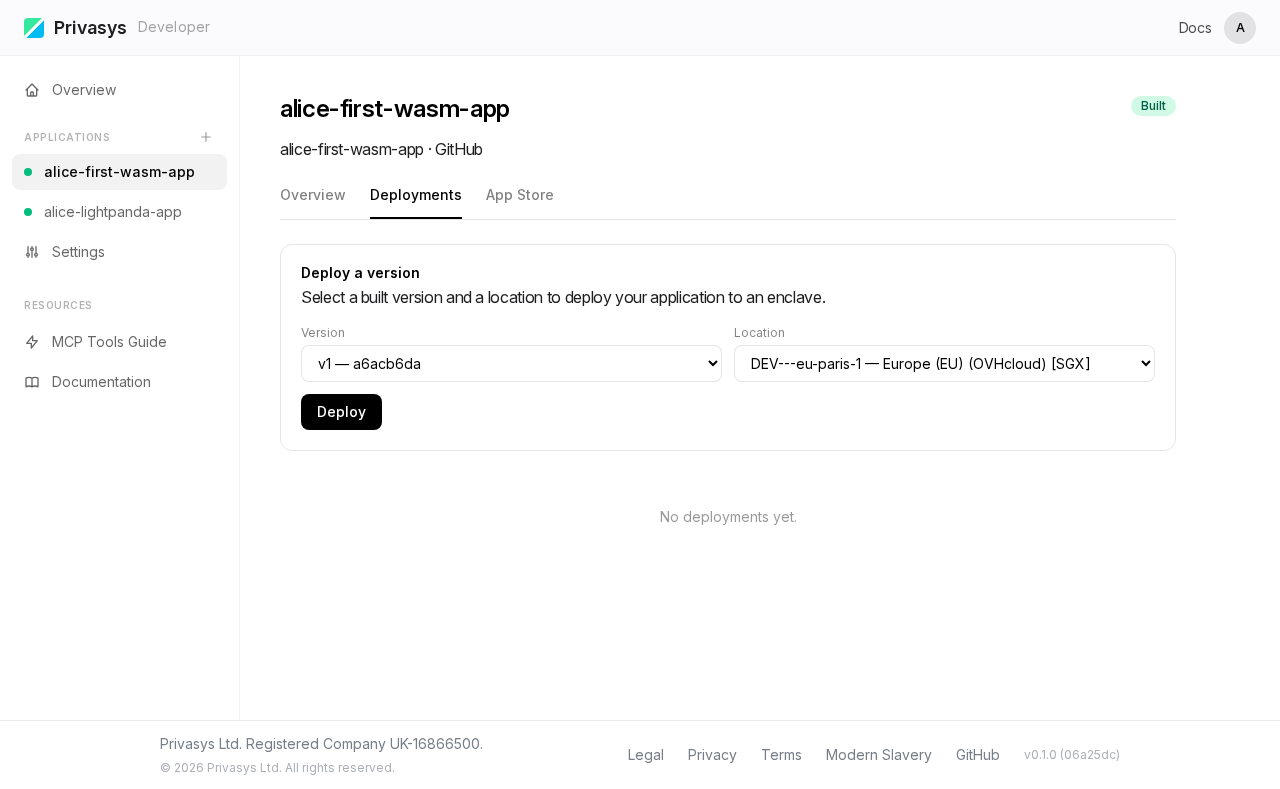
Task: Switch to the Overview tab
Action: pos(313,195)
